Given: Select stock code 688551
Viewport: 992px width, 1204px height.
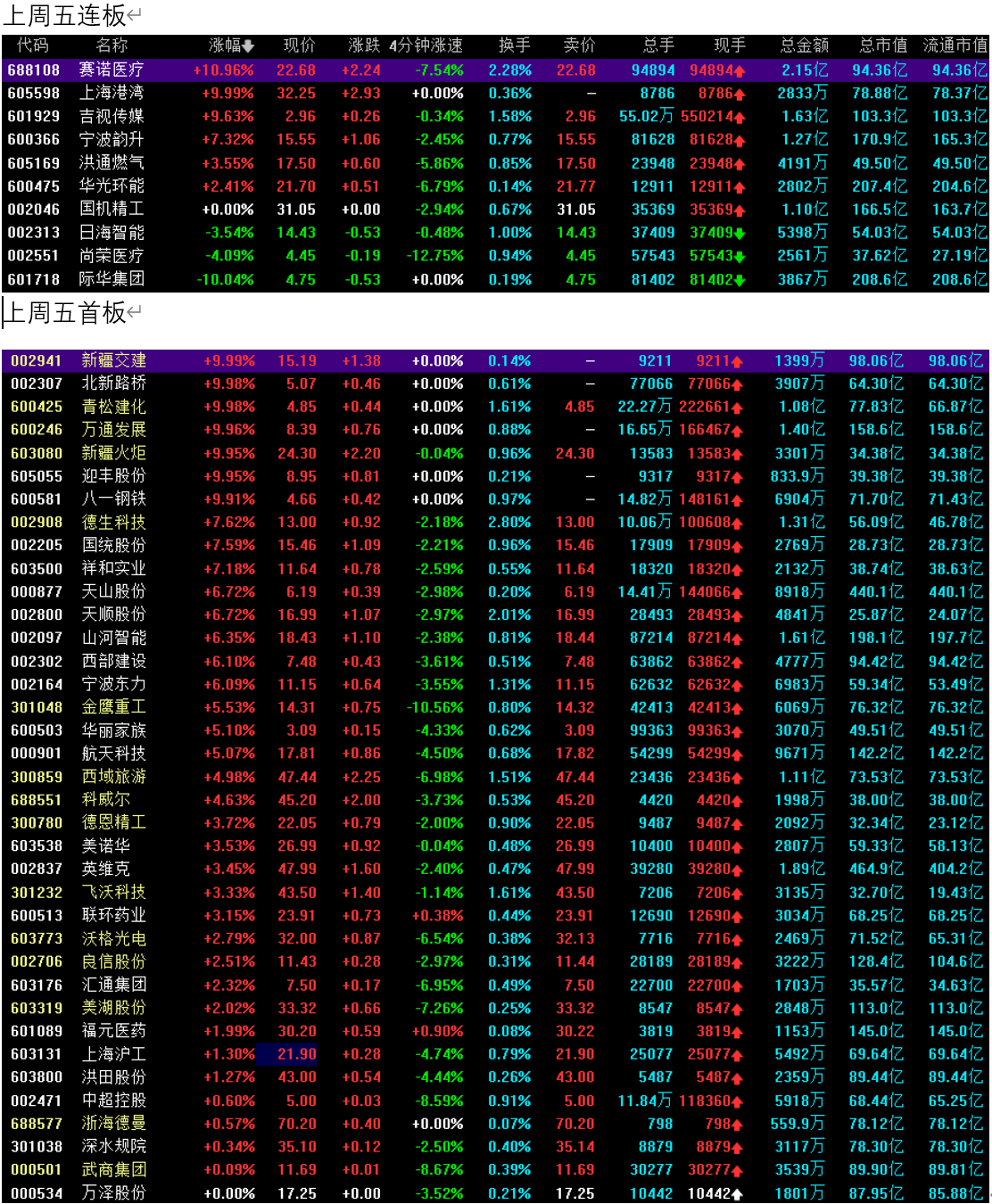Looking at the screenshot, I should (37, 800).
